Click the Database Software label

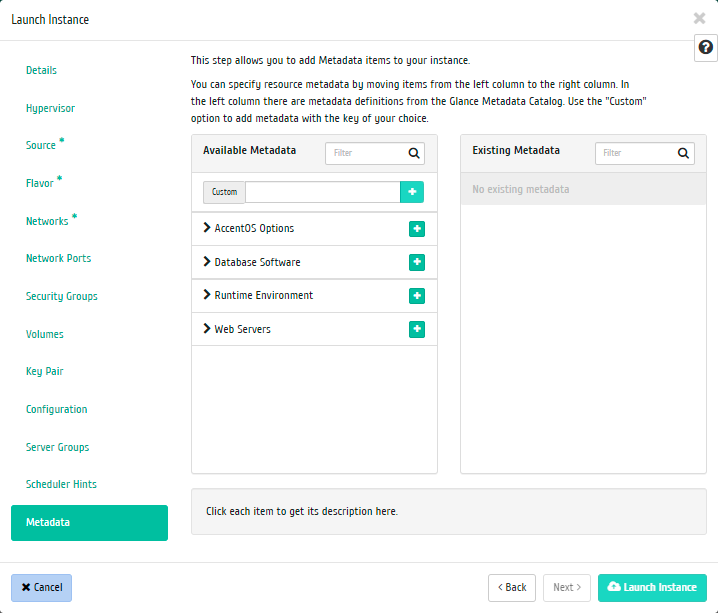pyautogui.click(x=257, y=262)
